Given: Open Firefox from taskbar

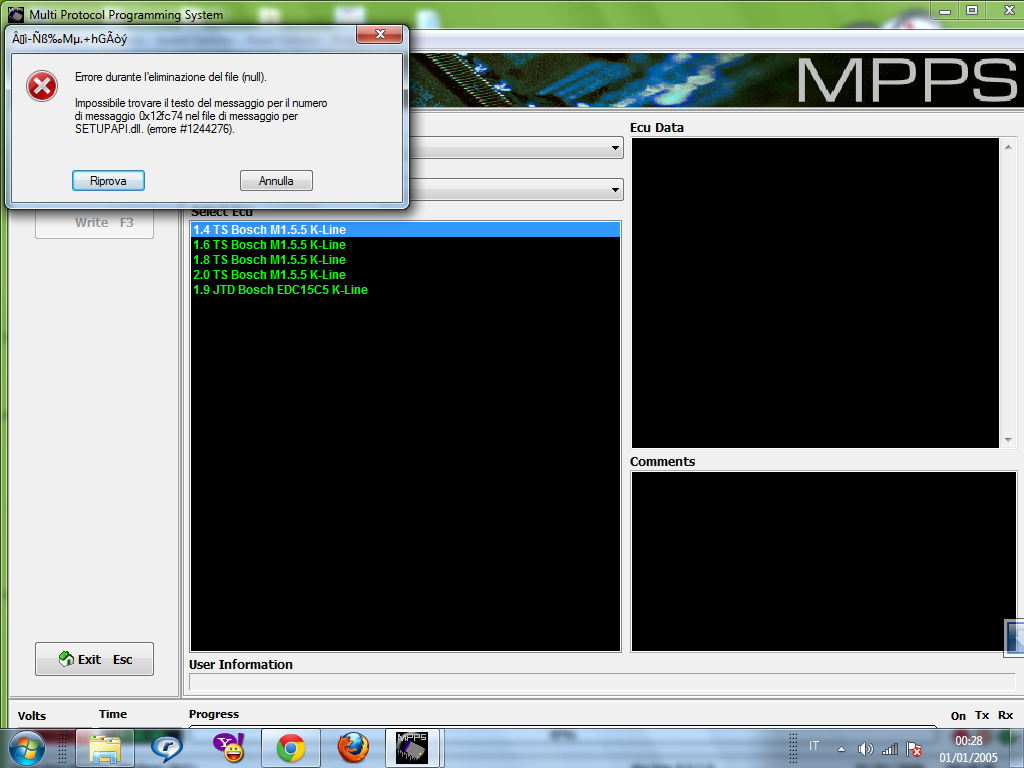Looking at the screenshot, I should [x=353, y=748].
